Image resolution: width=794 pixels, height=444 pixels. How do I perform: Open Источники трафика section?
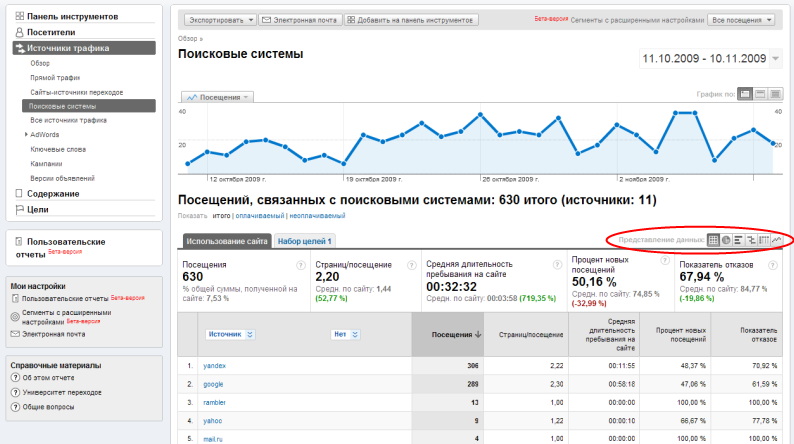(x=84, y=48)
